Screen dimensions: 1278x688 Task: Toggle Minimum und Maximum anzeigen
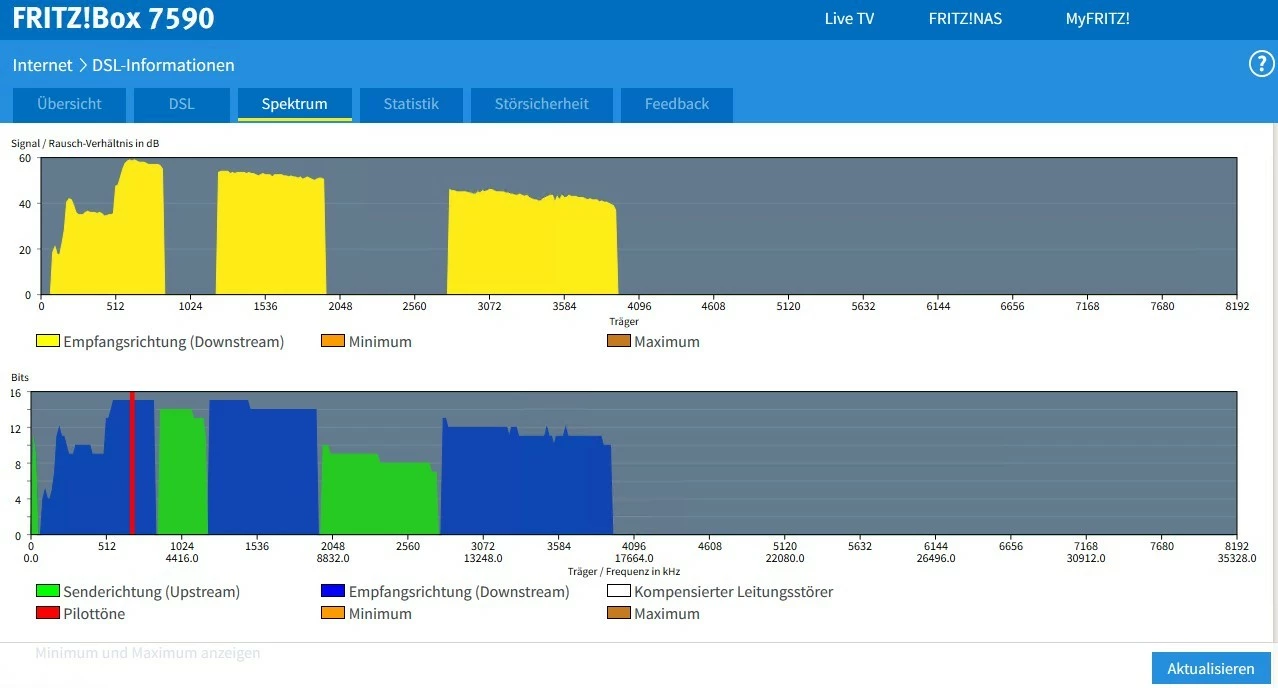[x=148, y=653]
